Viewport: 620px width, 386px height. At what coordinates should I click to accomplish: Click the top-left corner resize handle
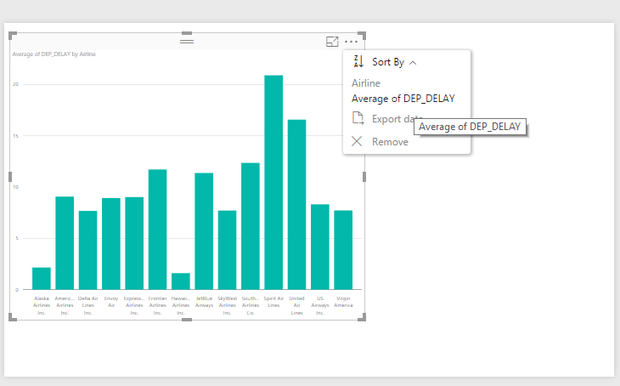(12, 36)
